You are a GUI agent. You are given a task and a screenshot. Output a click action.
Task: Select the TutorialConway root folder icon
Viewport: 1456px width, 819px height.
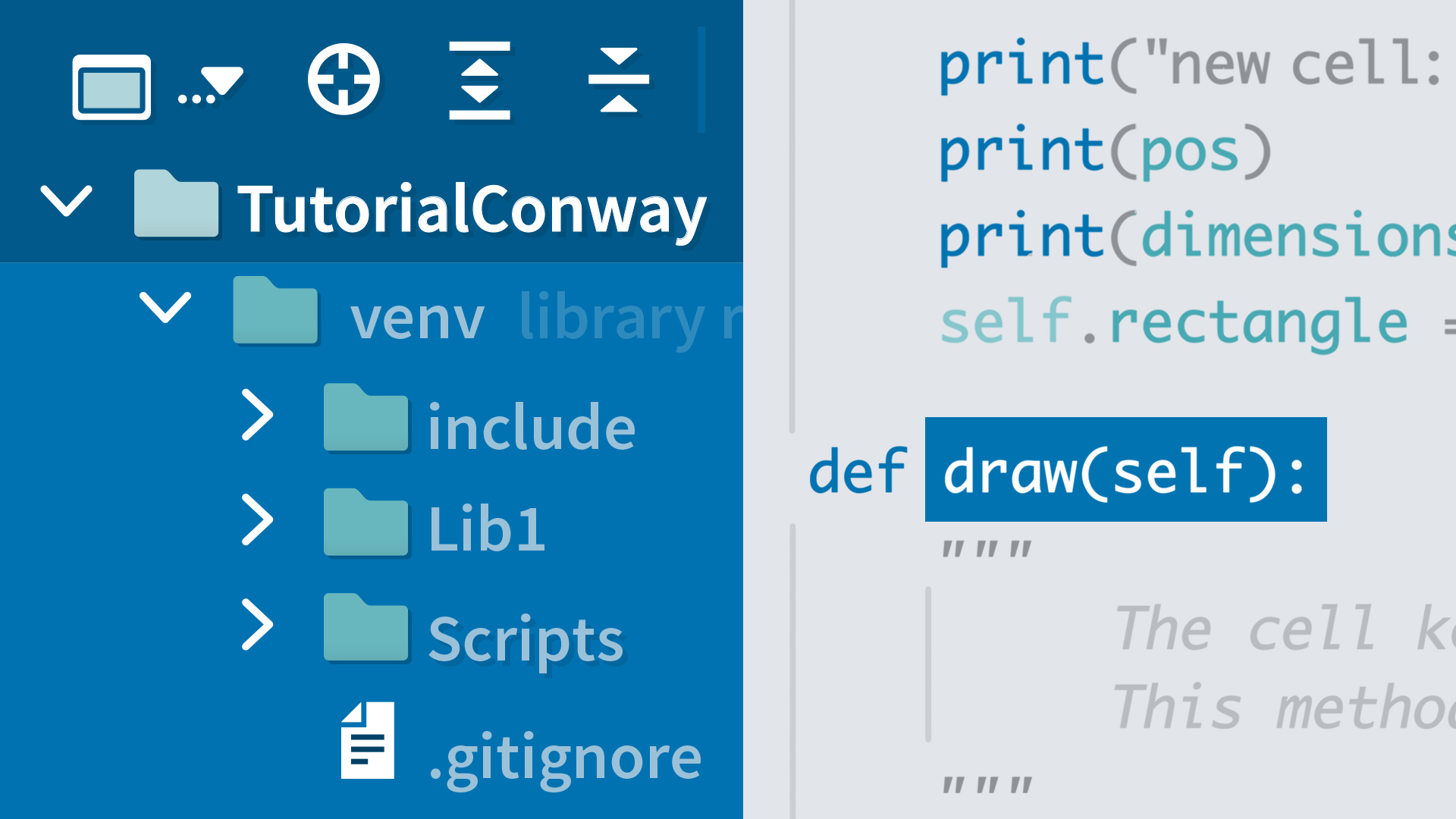[x=176, y=205]
